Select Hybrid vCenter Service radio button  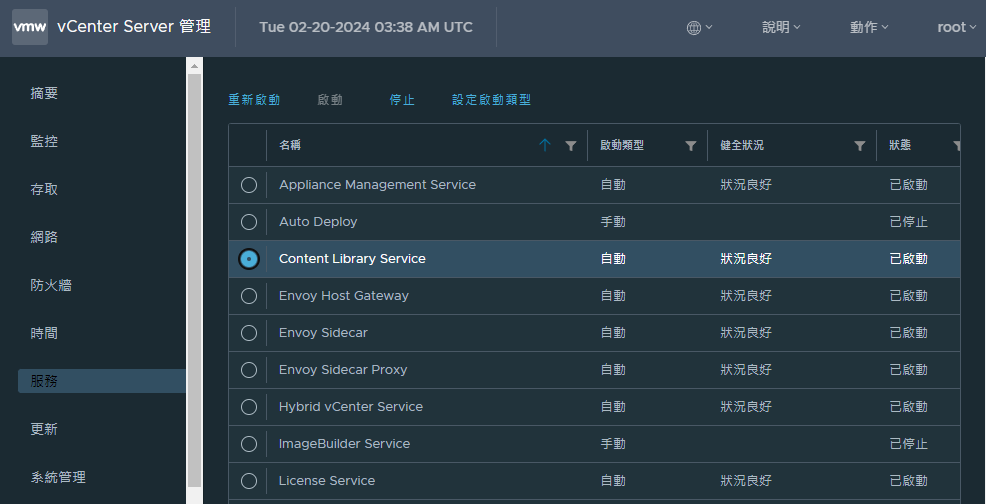click(249, 406)
